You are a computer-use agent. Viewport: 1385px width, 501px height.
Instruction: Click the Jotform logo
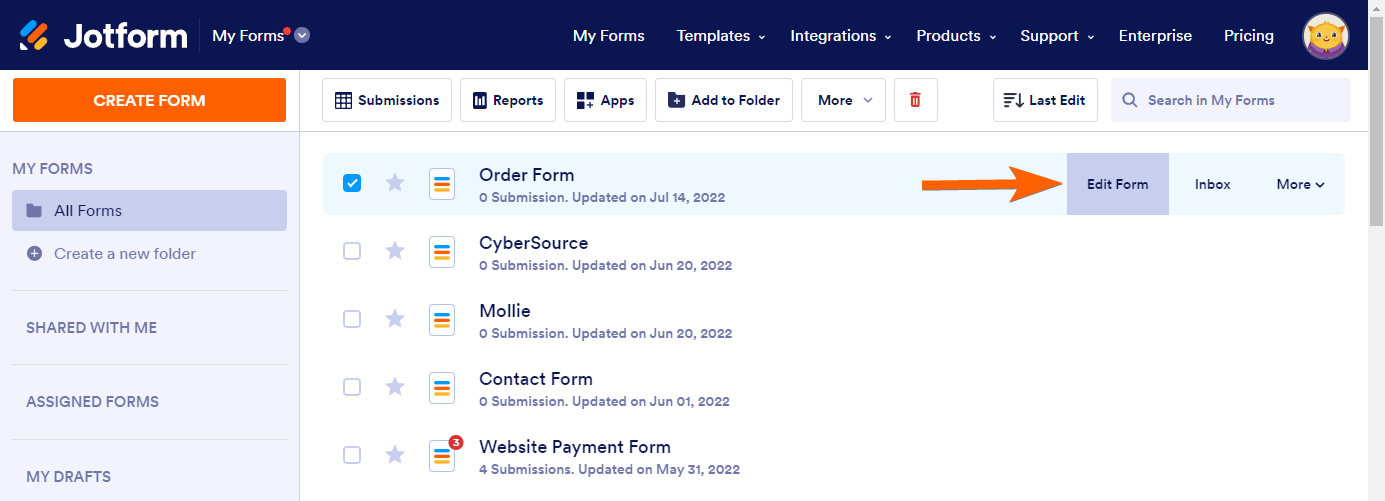[x=104, y=36]
